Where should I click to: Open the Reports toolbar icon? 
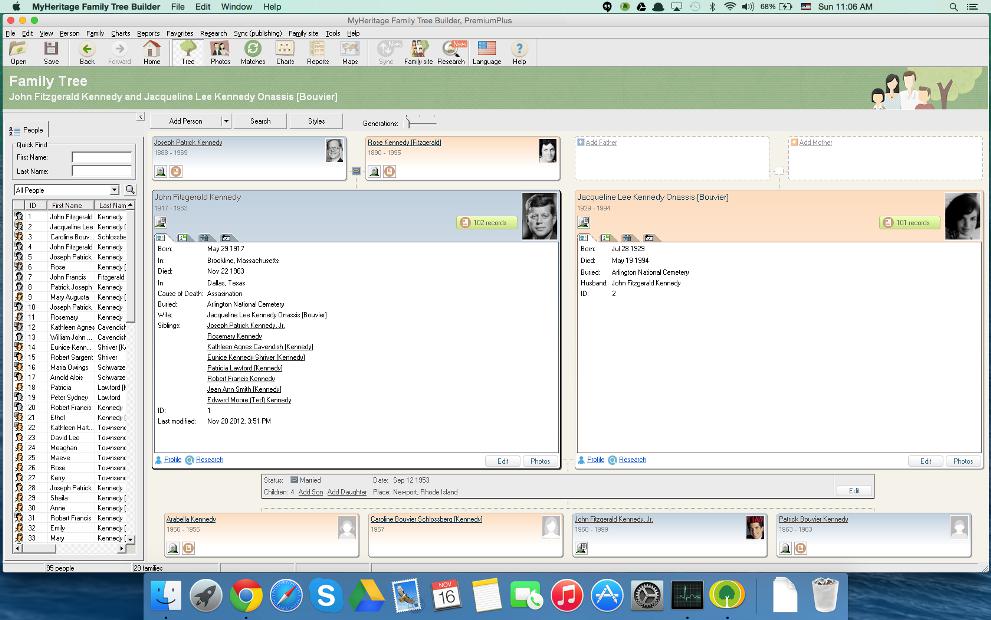coord(317,49)
